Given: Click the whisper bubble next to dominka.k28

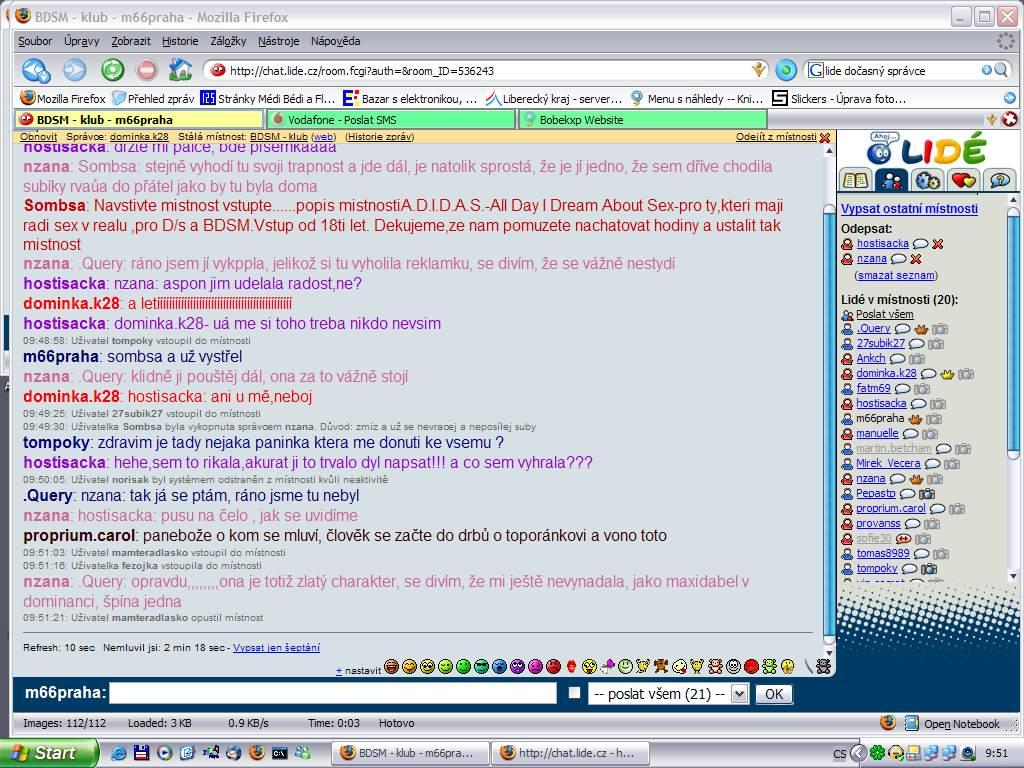Looking at the screenshot, I should [928, 374].
